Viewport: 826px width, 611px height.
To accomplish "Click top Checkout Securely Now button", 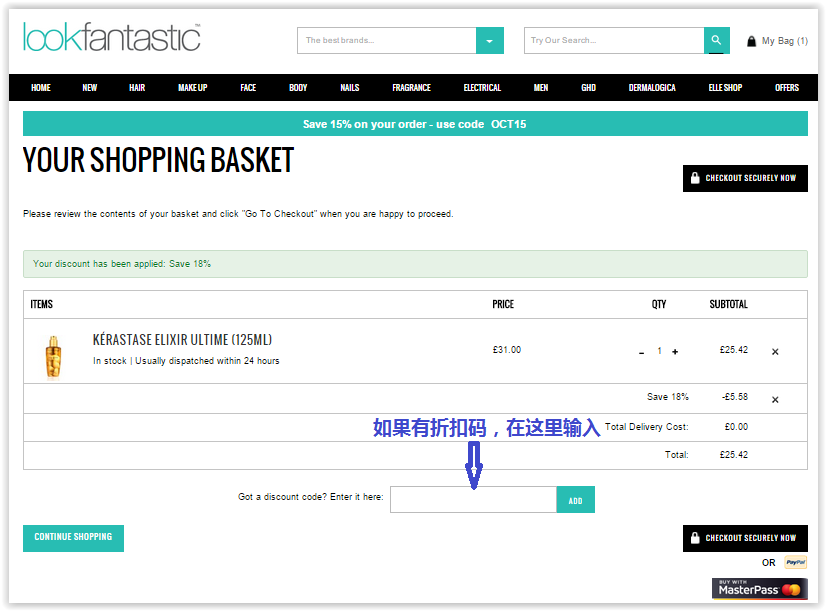I will (x=745, y=179).
